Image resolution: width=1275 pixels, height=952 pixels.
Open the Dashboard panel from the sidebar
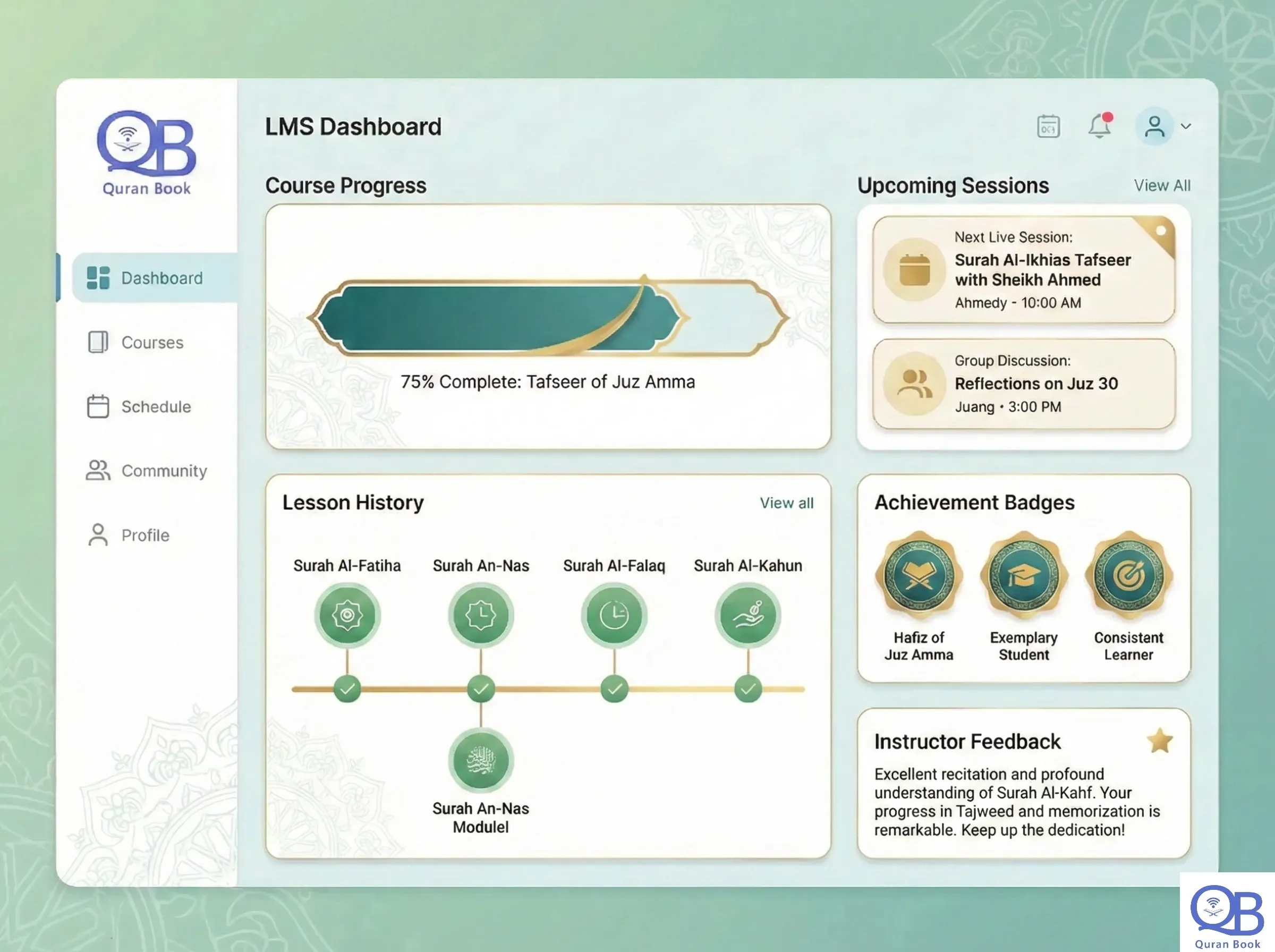161,278
